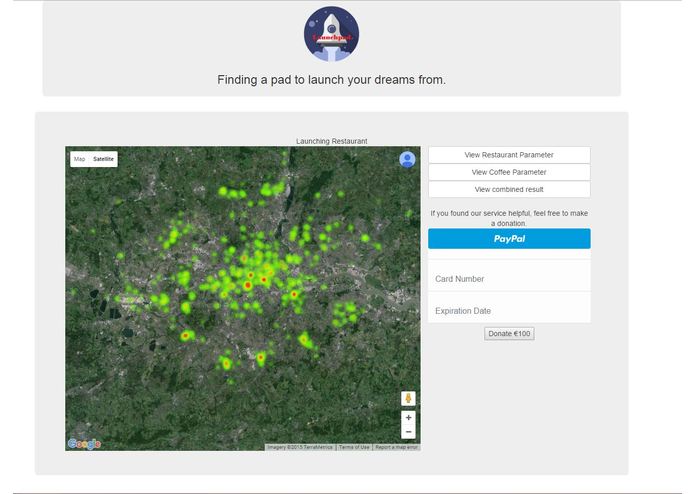Click Report a map error link

396,447
